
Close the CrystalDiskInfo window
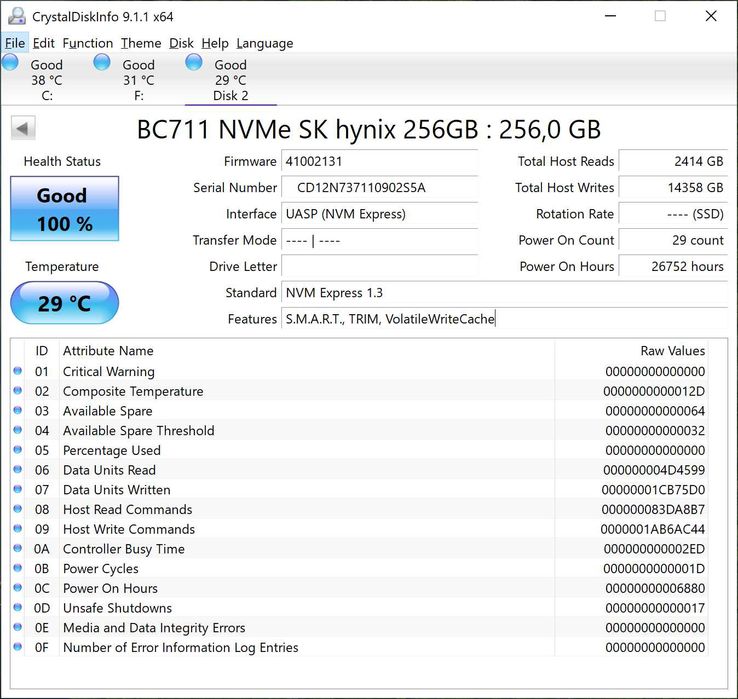[711, 16]
